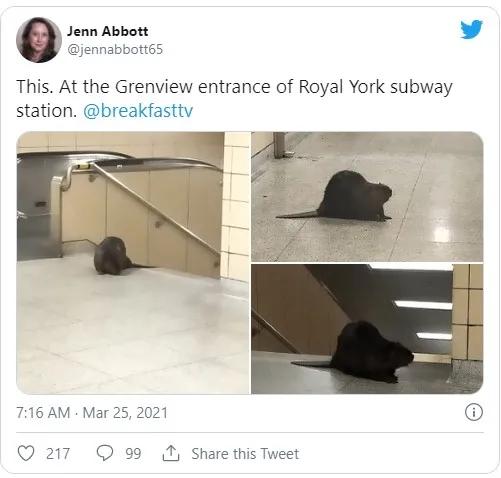Viewport: 501px width, 478px height.
Task: Open replies via the speech bubble icon
Action: point(105,453)
